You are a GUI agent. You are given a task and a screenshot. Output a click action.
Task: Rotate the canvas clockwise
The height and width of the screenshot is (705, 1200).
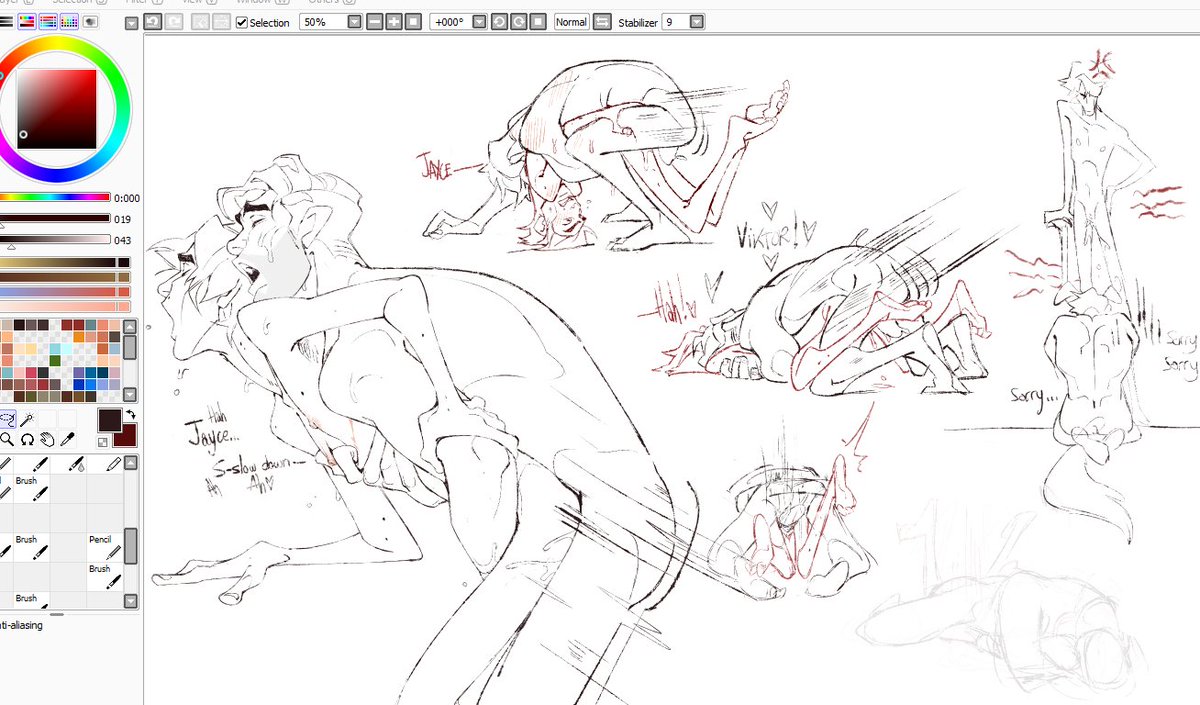coord(519,21)
